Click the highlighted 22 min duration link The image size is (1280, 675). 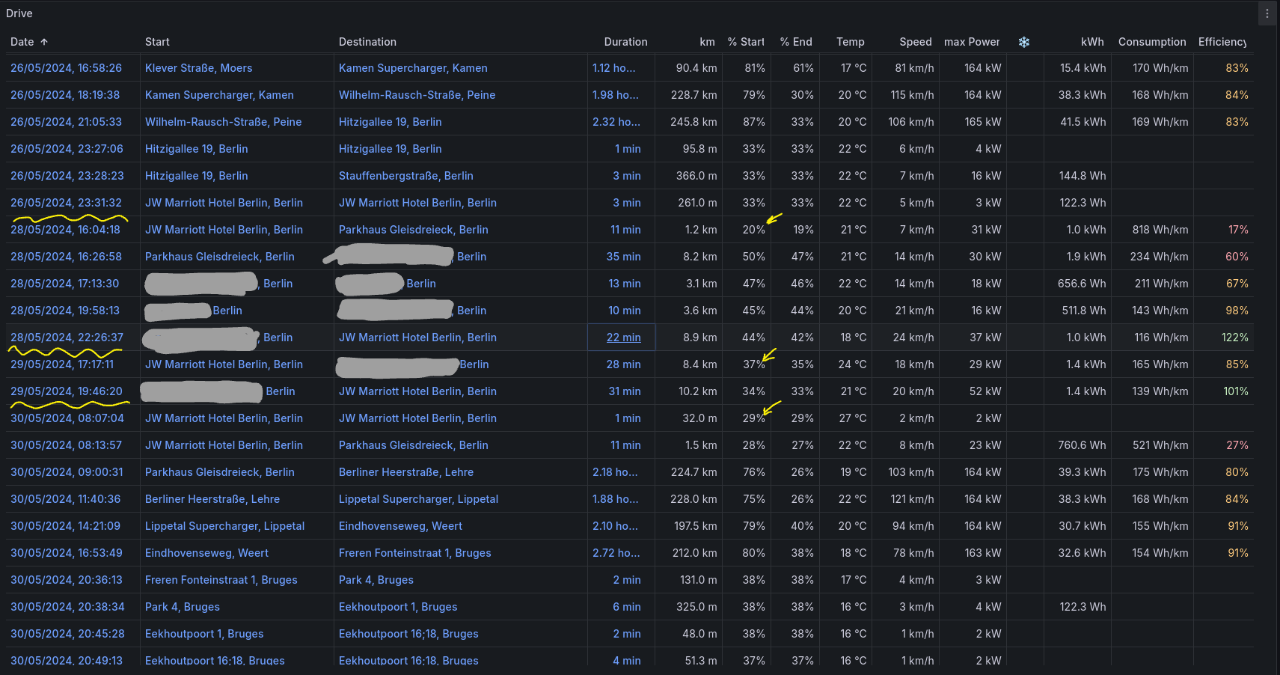tap(623, 338)
